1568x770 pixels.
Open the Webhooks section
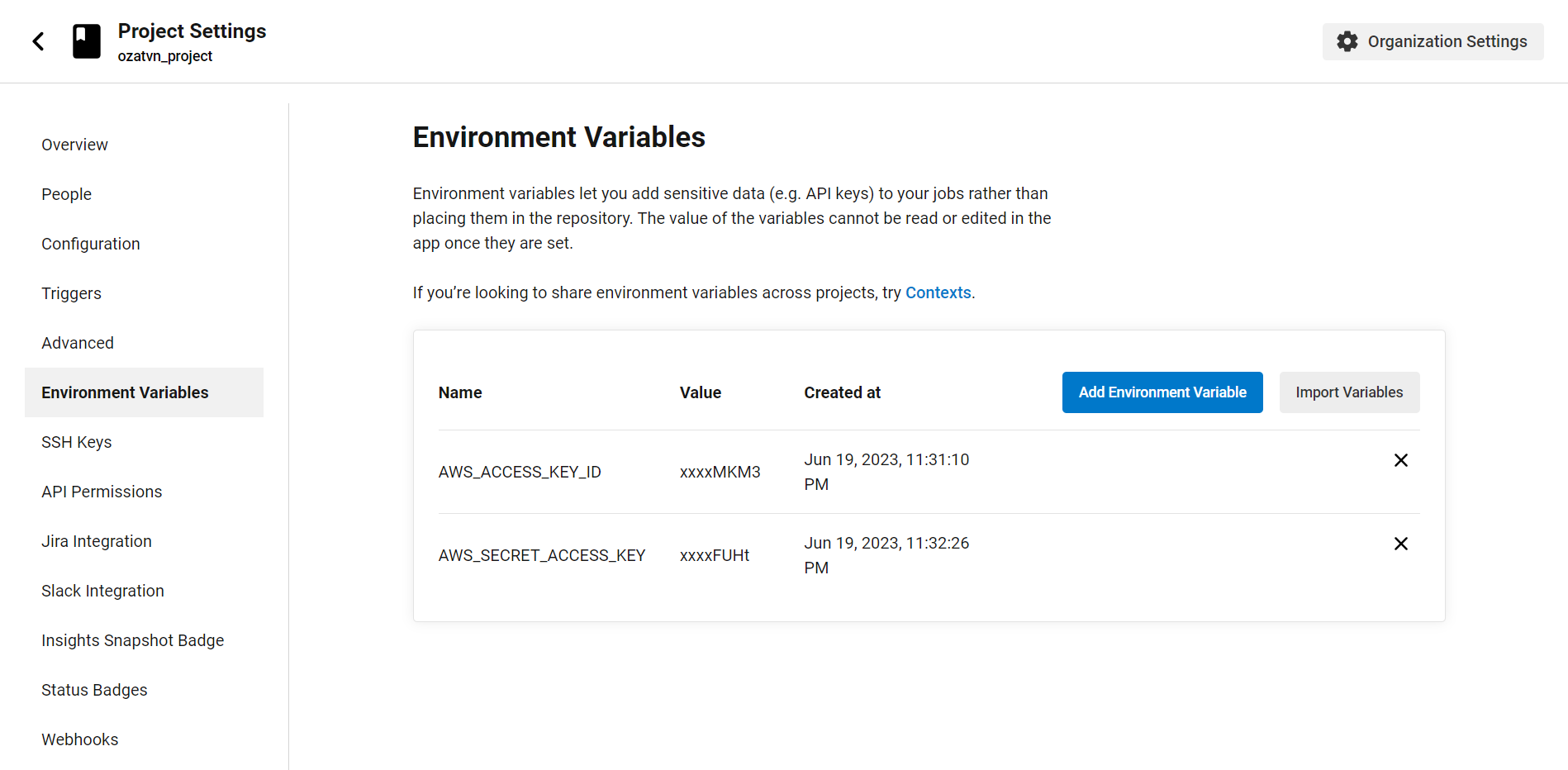pos(79,739)
